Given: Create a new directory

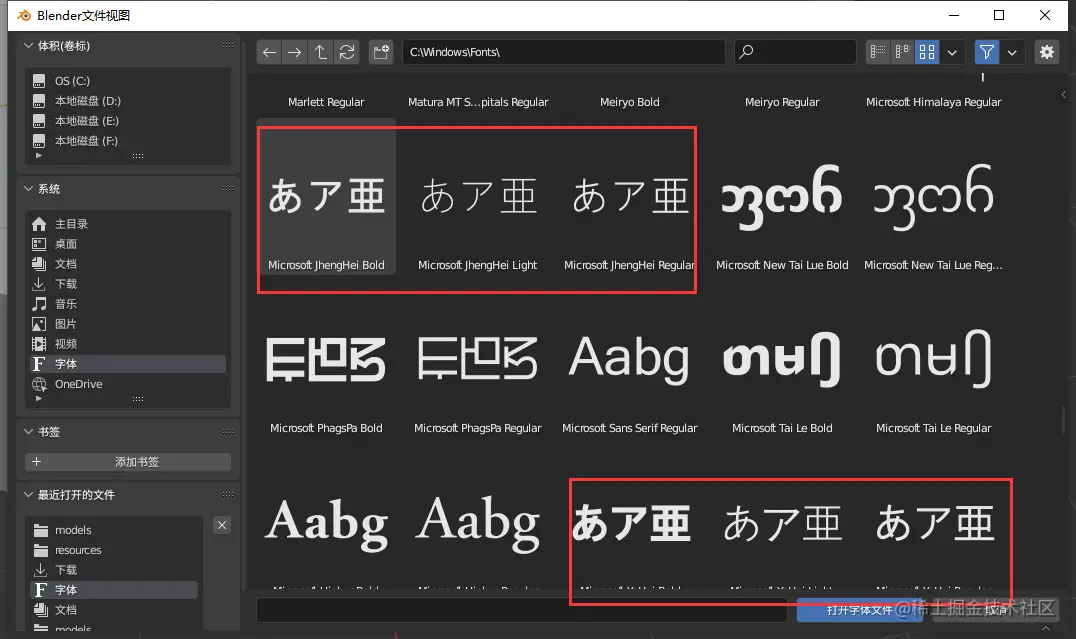Looking at the screenshot, I should [x=381, y=52].
